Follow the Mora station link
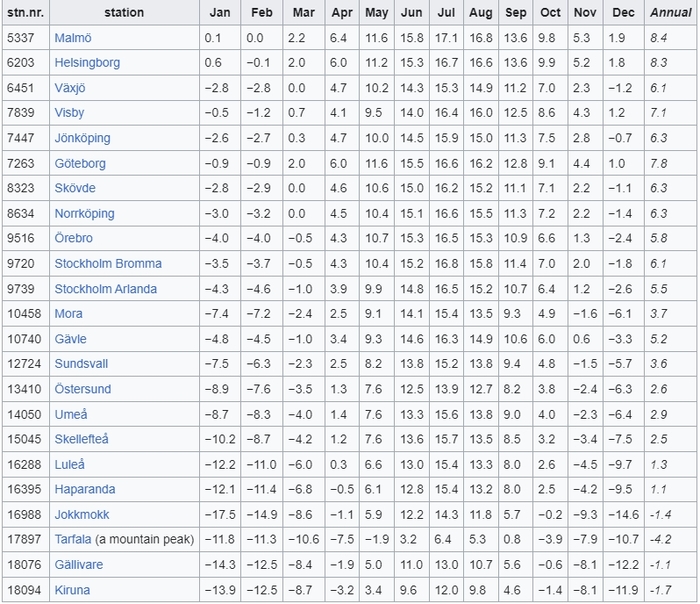700x604 pixels. pos(69,314)
